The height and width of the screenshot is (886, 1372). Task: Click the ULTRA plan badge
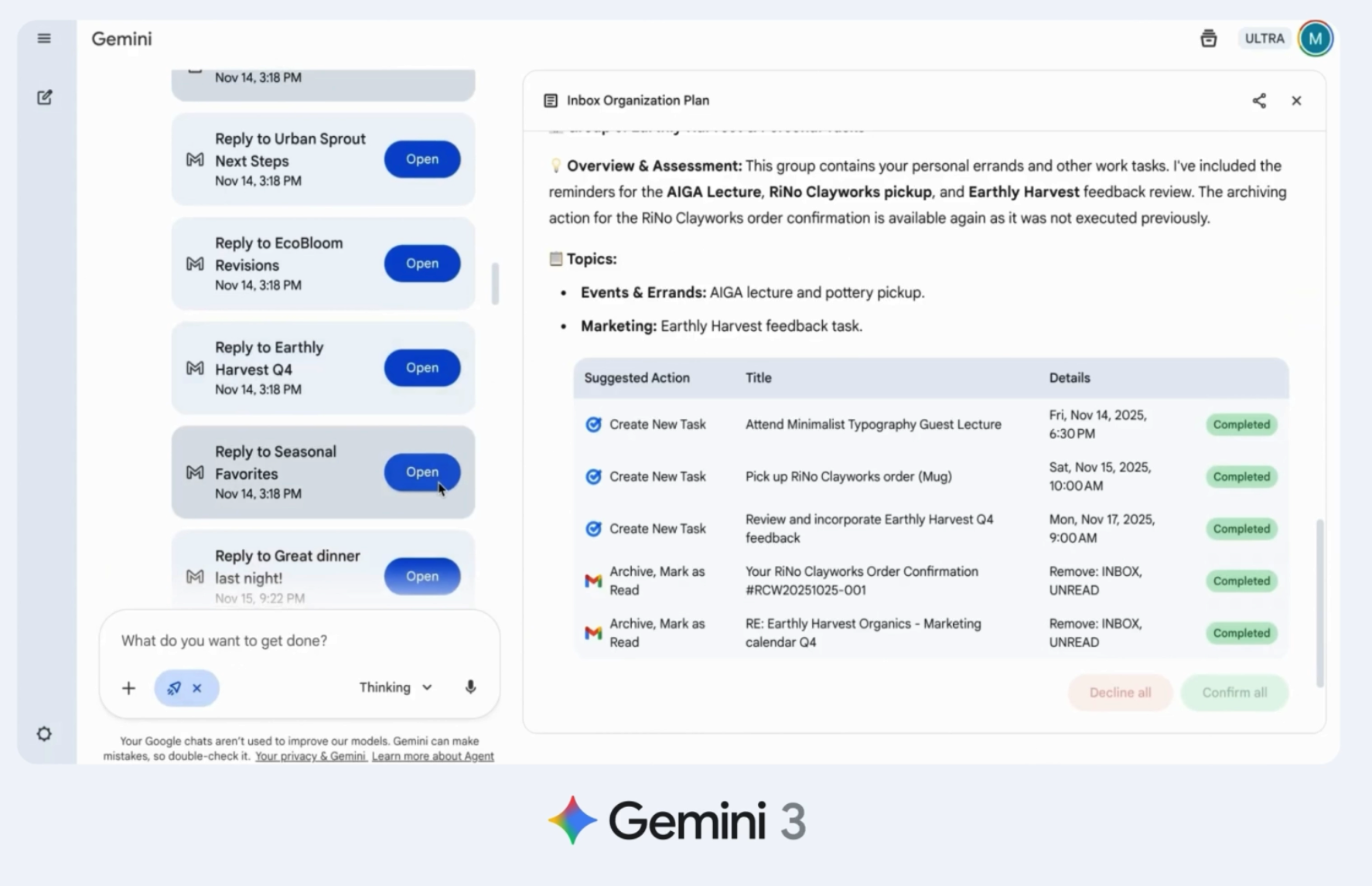point(1264,39)
